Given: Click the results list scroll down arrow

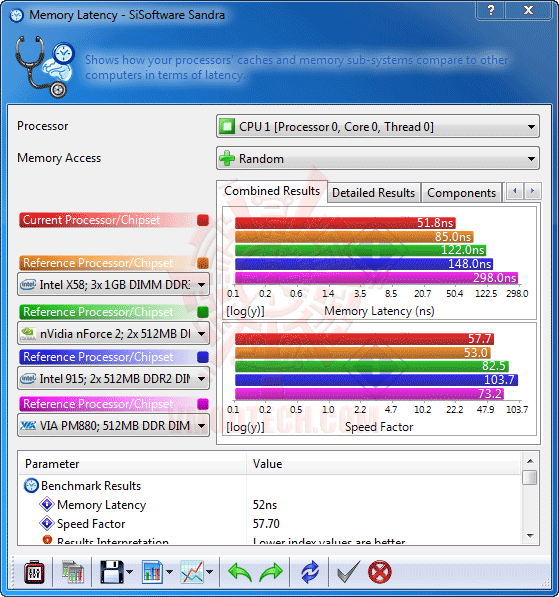Looking at the screenshot, I should click(x=530, y=536).
